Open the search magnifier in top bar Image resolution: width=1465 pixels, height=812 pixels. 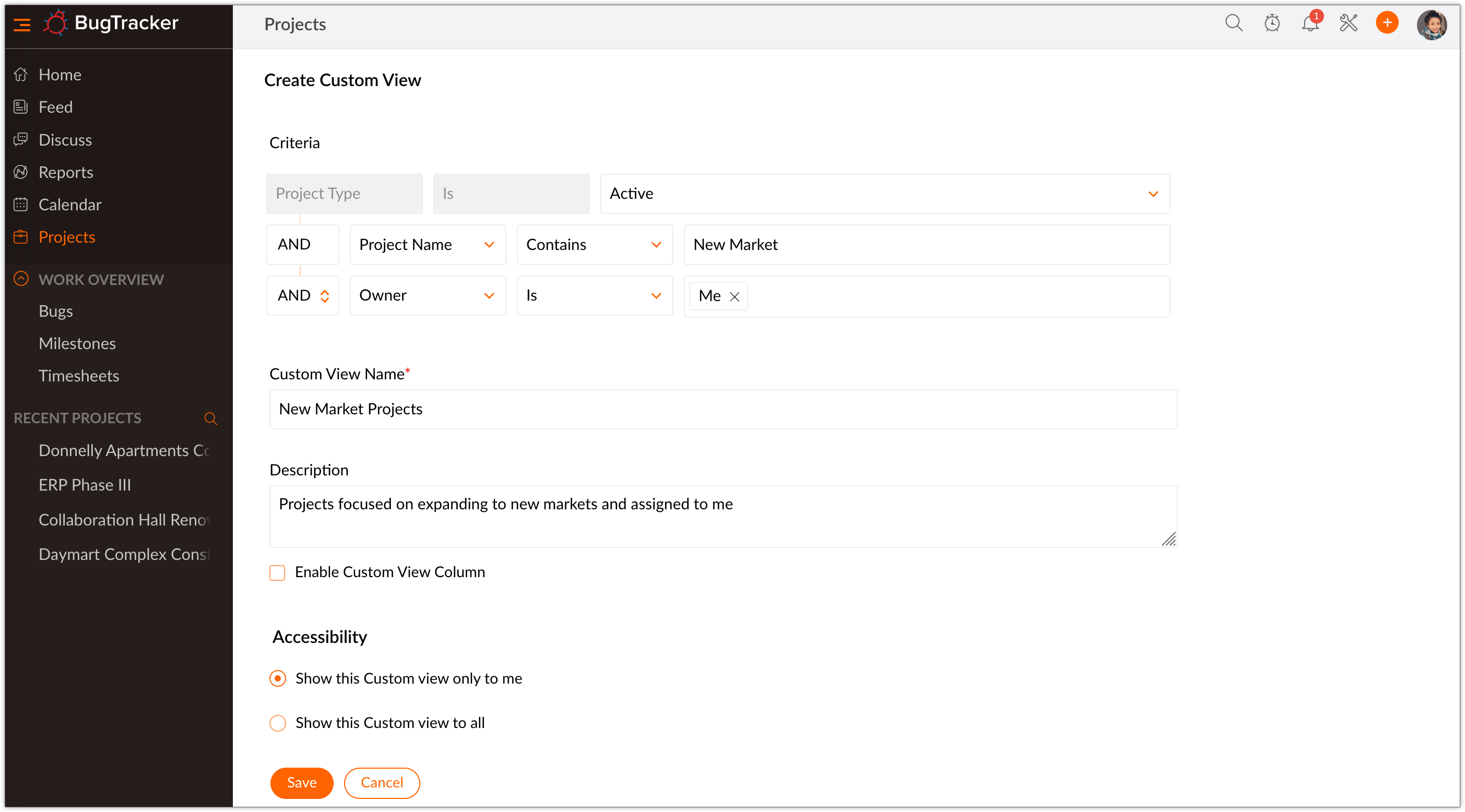click(1233, 23)
